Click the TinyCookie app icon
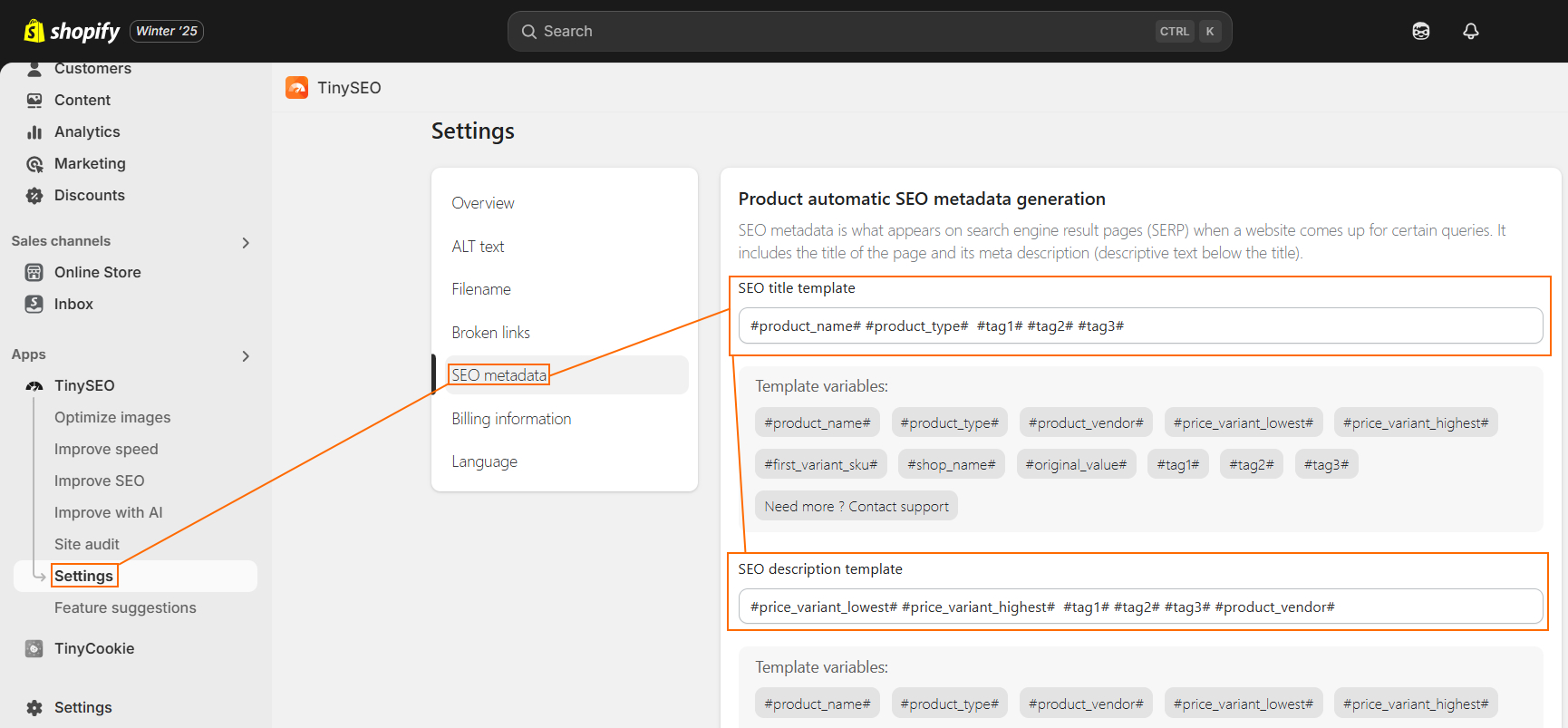 [x=34, y=648]
